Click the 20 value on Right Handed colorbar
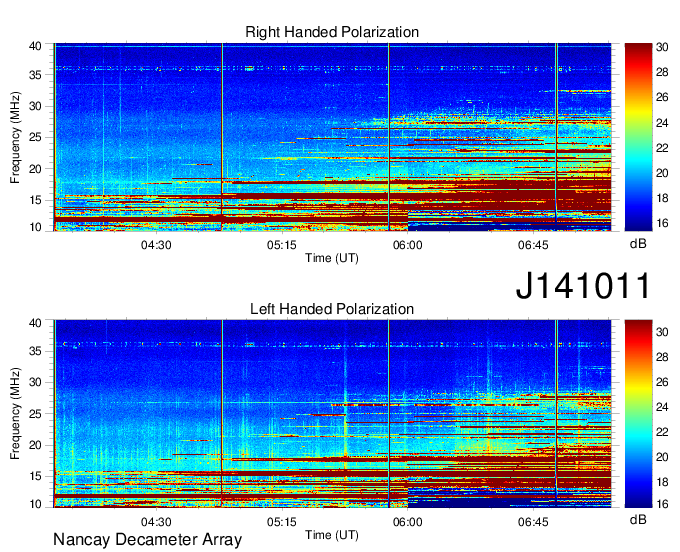 click(x=662, y=173)
